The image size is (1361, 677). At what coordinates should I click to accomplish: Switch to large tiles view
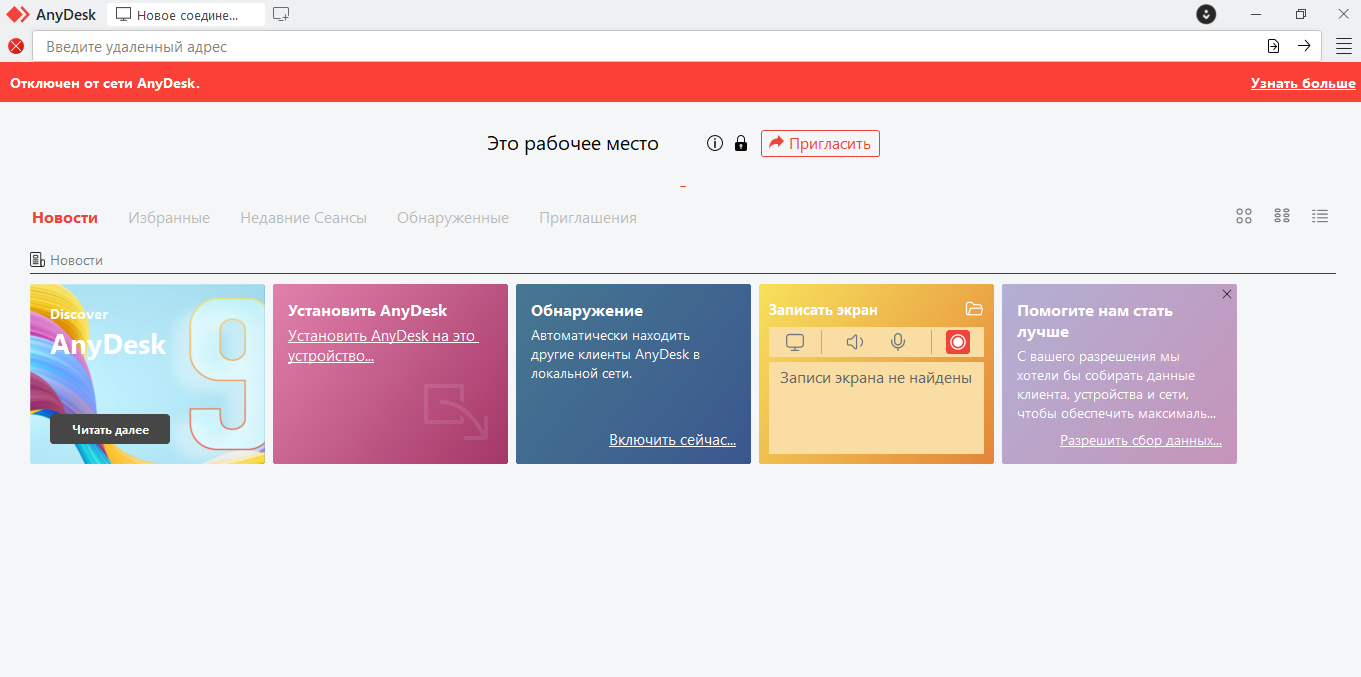click(x=1244, y=216)
